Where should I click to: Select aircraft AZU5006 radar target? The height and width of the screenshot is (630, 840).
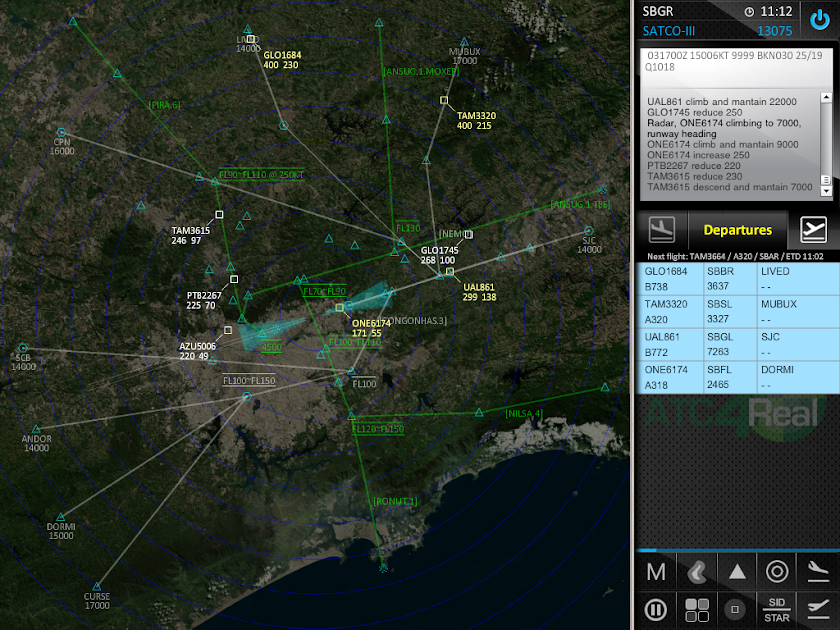pyautogui.click(x=228, y=330)
